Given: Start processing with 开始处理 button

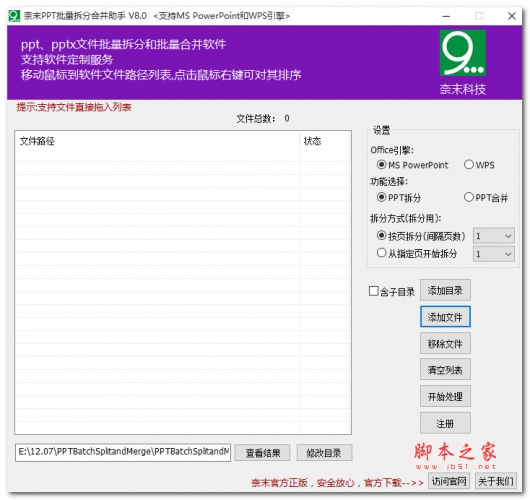Looking at the screenshot, I should pyautogui.click(x=445, y=396).
